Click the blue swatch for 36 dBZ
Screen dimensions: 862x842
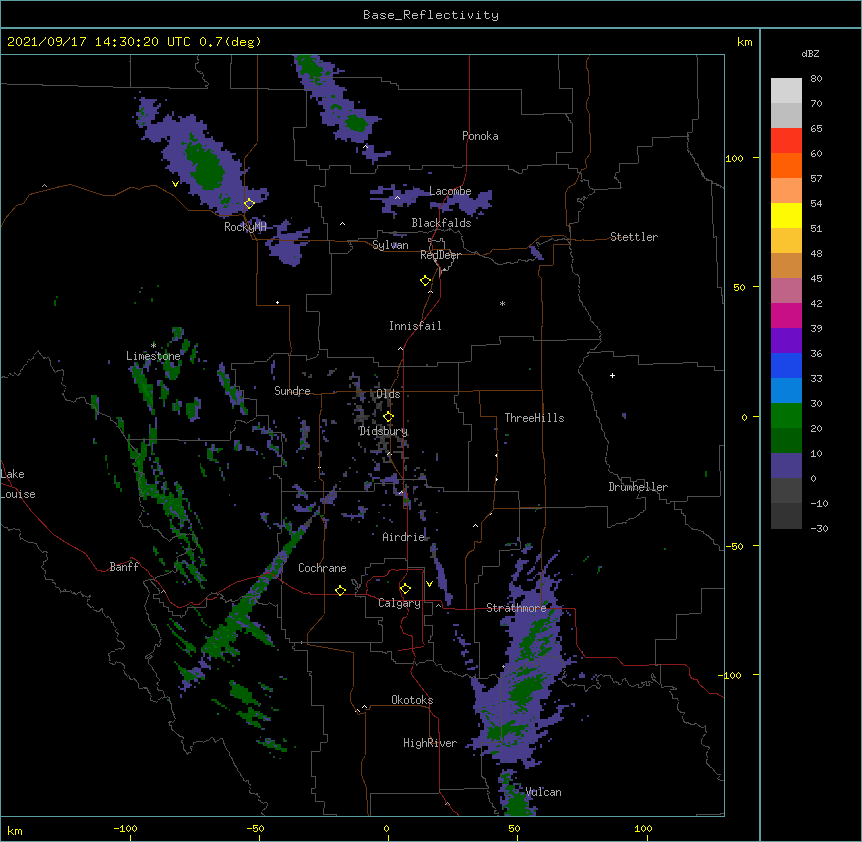point(786,365)
